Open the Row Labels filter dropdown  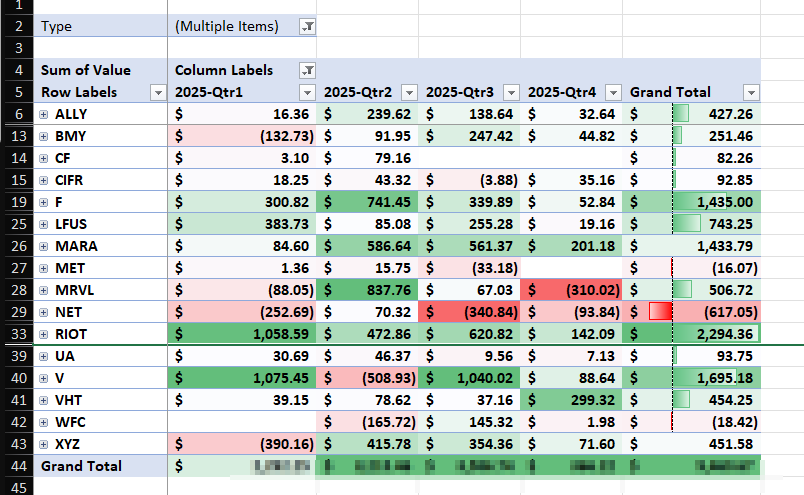pos(157,93)
